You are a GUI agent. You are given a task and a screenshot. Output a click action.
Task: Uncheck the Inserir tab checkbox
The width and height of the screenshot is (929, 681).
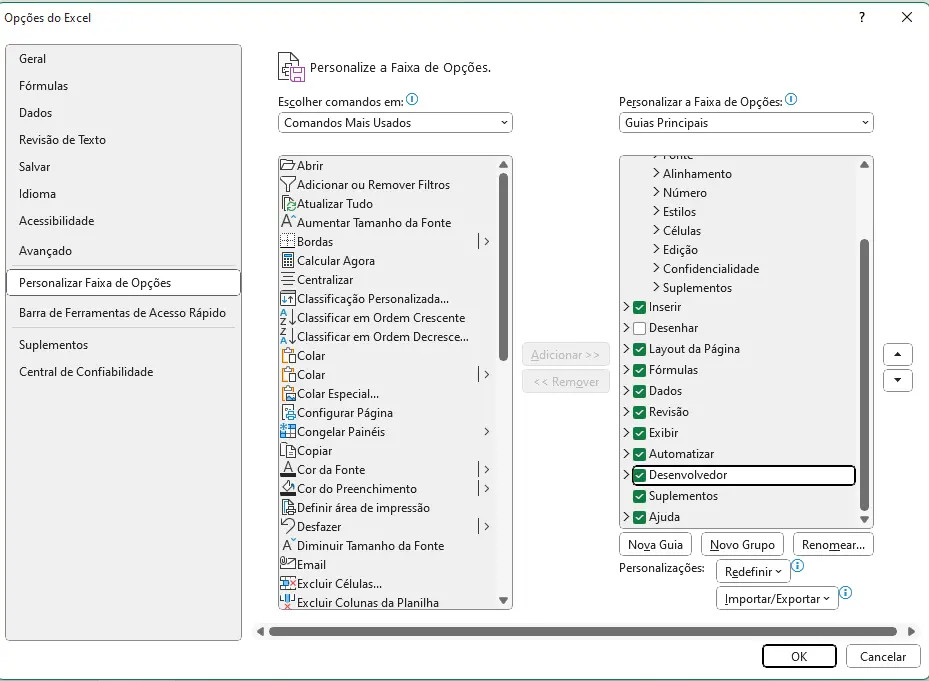[x=639, y=307]
